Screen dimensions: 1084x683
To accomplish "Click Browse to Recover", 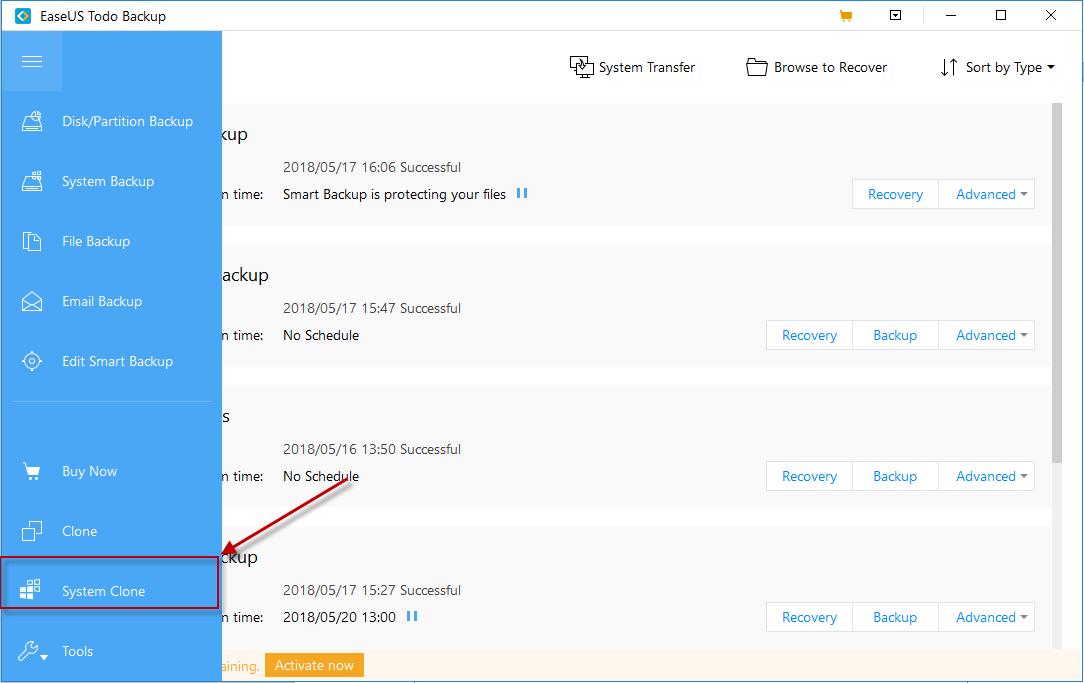I will coord(816,67).
